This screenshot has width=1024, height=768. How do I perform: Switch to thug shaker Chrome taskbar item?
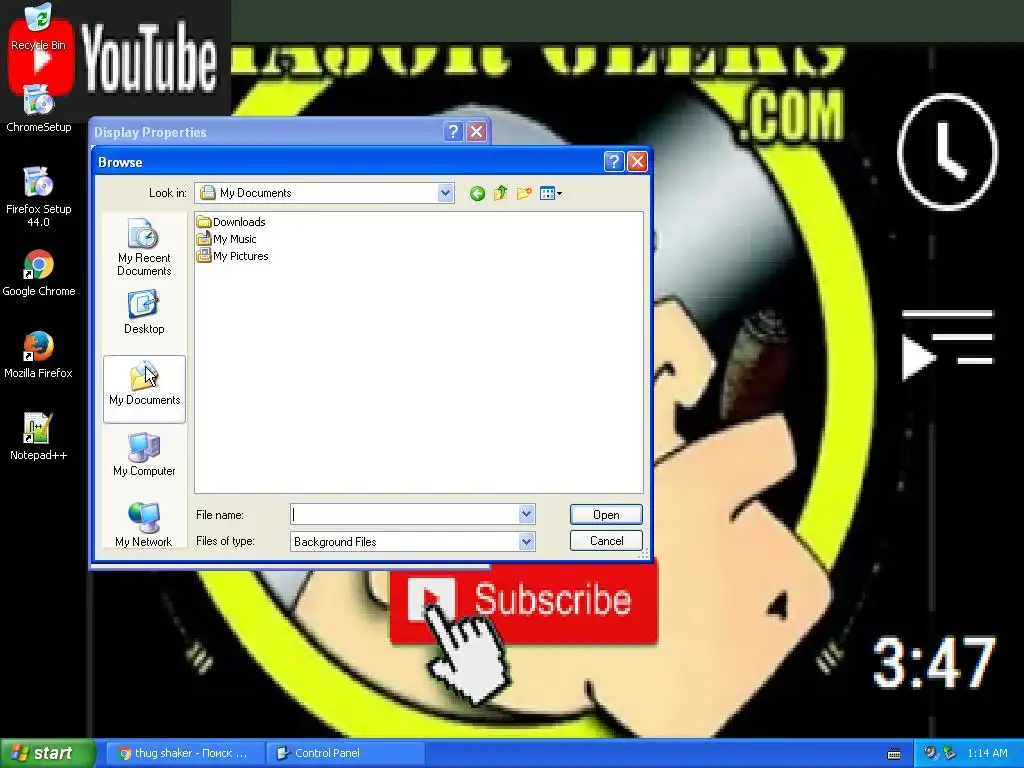(x=184, y=753)
